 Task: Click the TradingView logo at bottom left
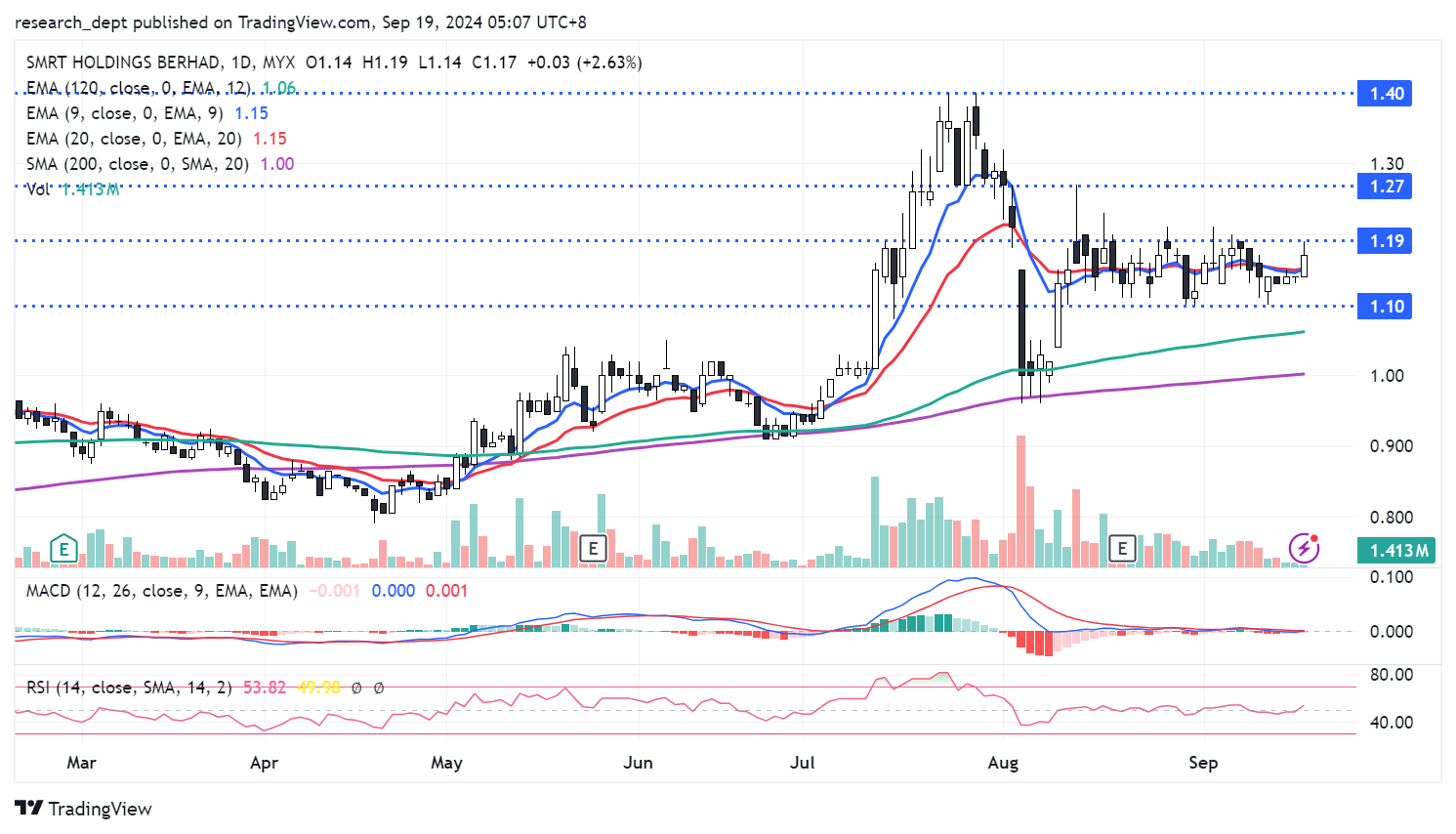[84, 809]
